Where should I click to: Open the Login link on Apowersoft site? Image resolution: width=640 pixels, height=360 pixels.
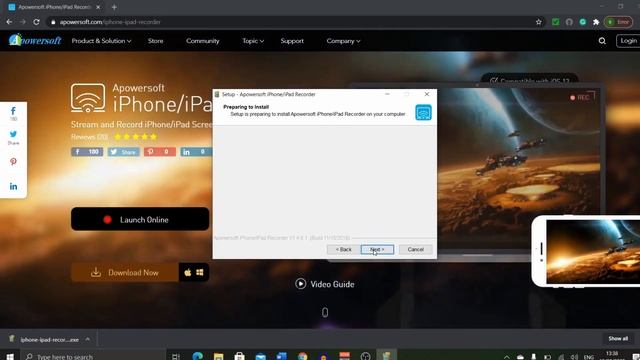[x=628, y=41]
